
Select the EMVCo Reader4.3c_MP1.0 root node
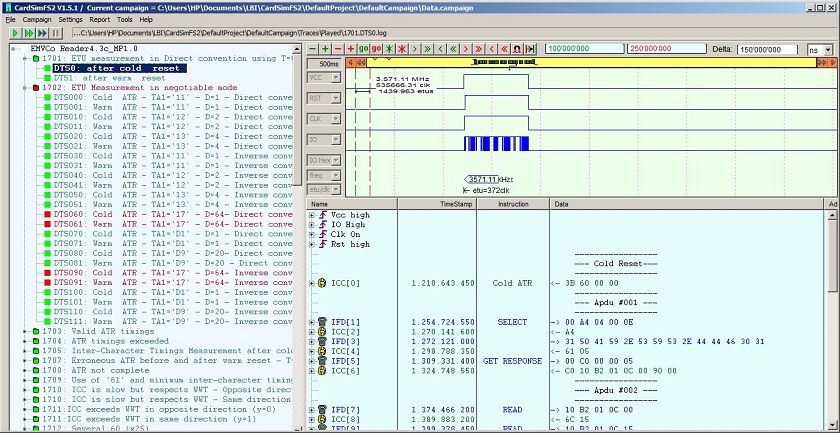[84, 48]
